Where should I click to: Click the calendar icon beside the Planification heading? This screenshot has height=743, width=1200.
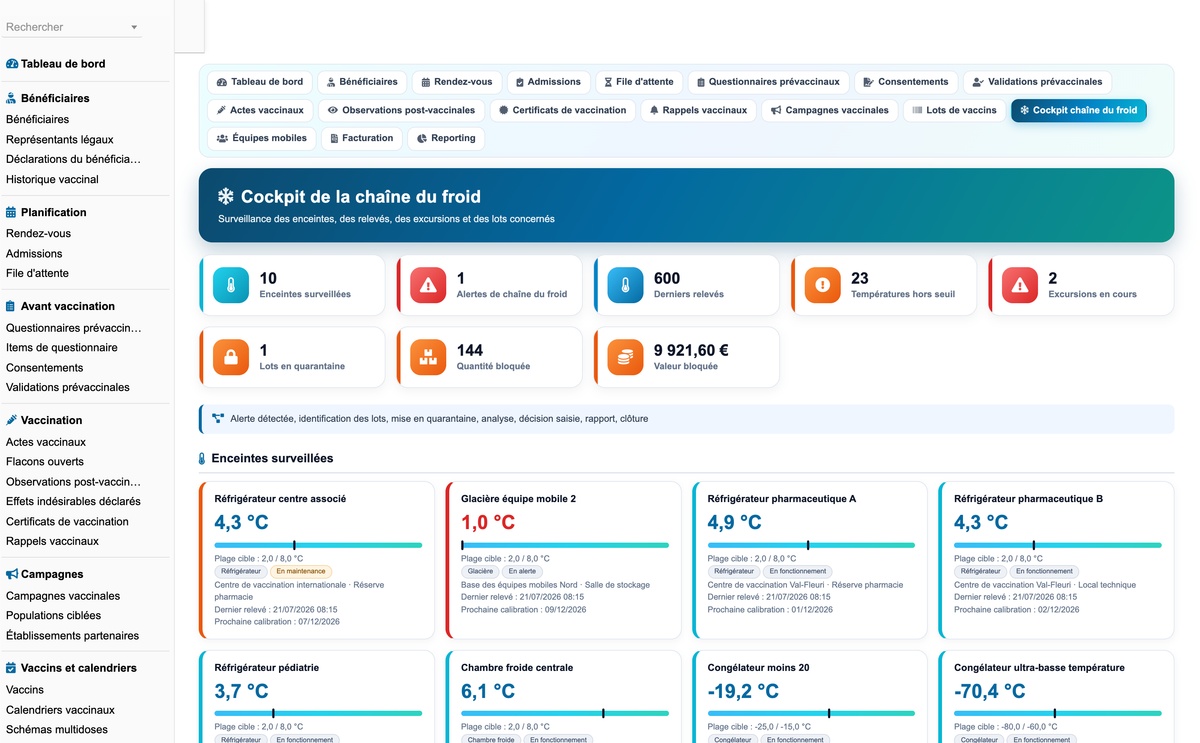[x=11, y=212]
